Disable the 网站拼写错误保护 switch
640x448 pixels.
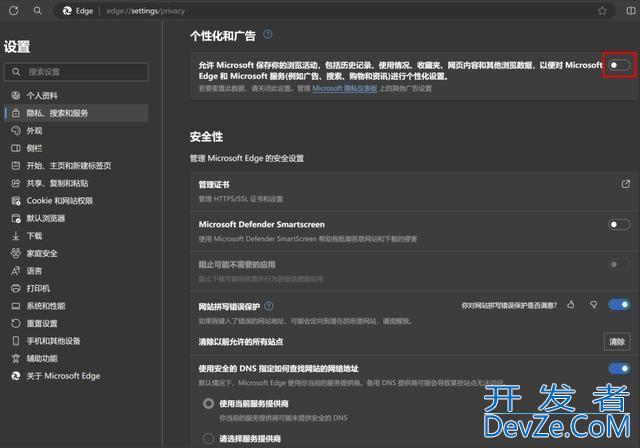point(619,304)
